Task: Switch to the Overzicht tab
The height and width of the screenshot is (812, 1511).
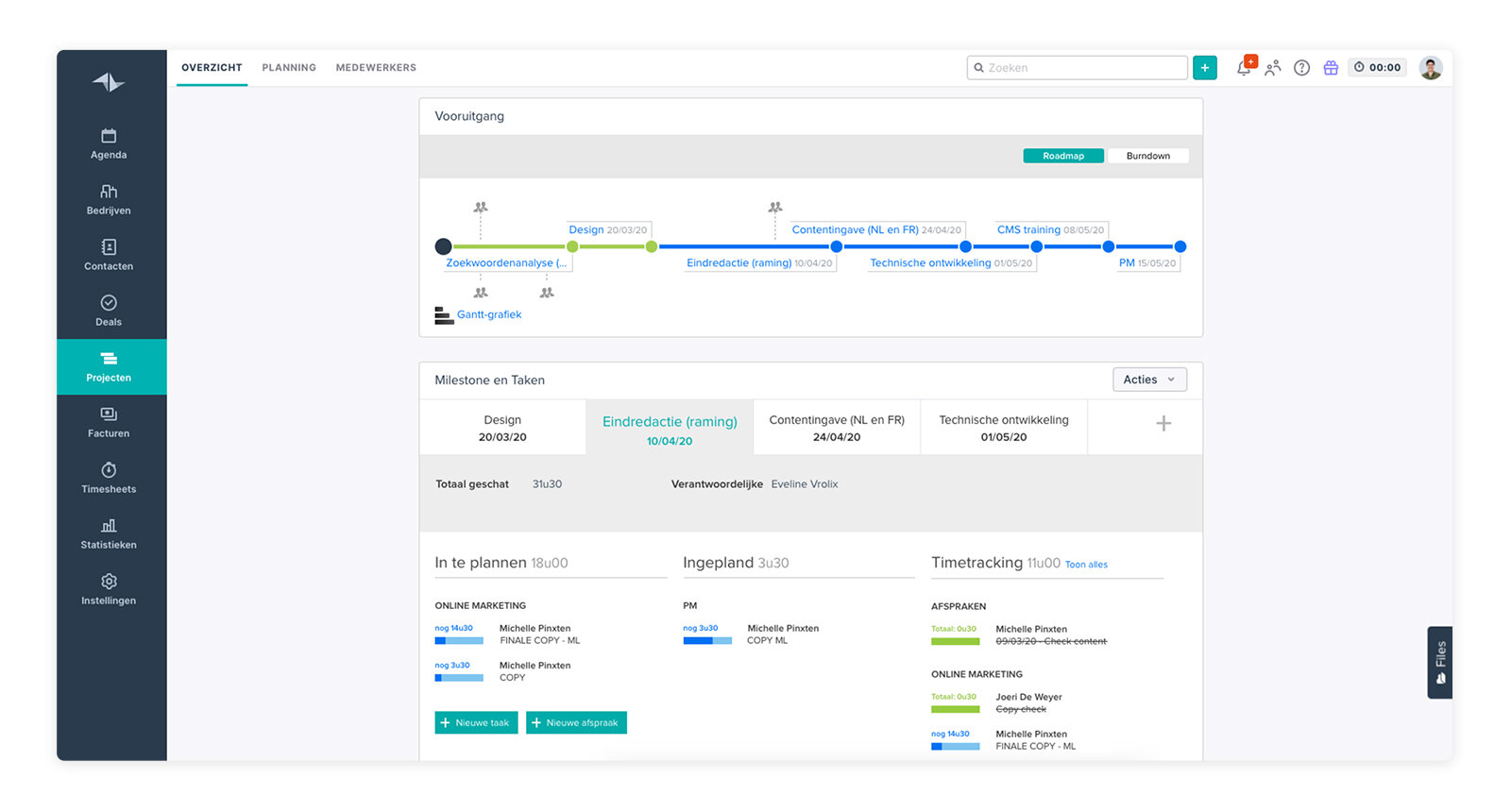Action: [212, 68]
